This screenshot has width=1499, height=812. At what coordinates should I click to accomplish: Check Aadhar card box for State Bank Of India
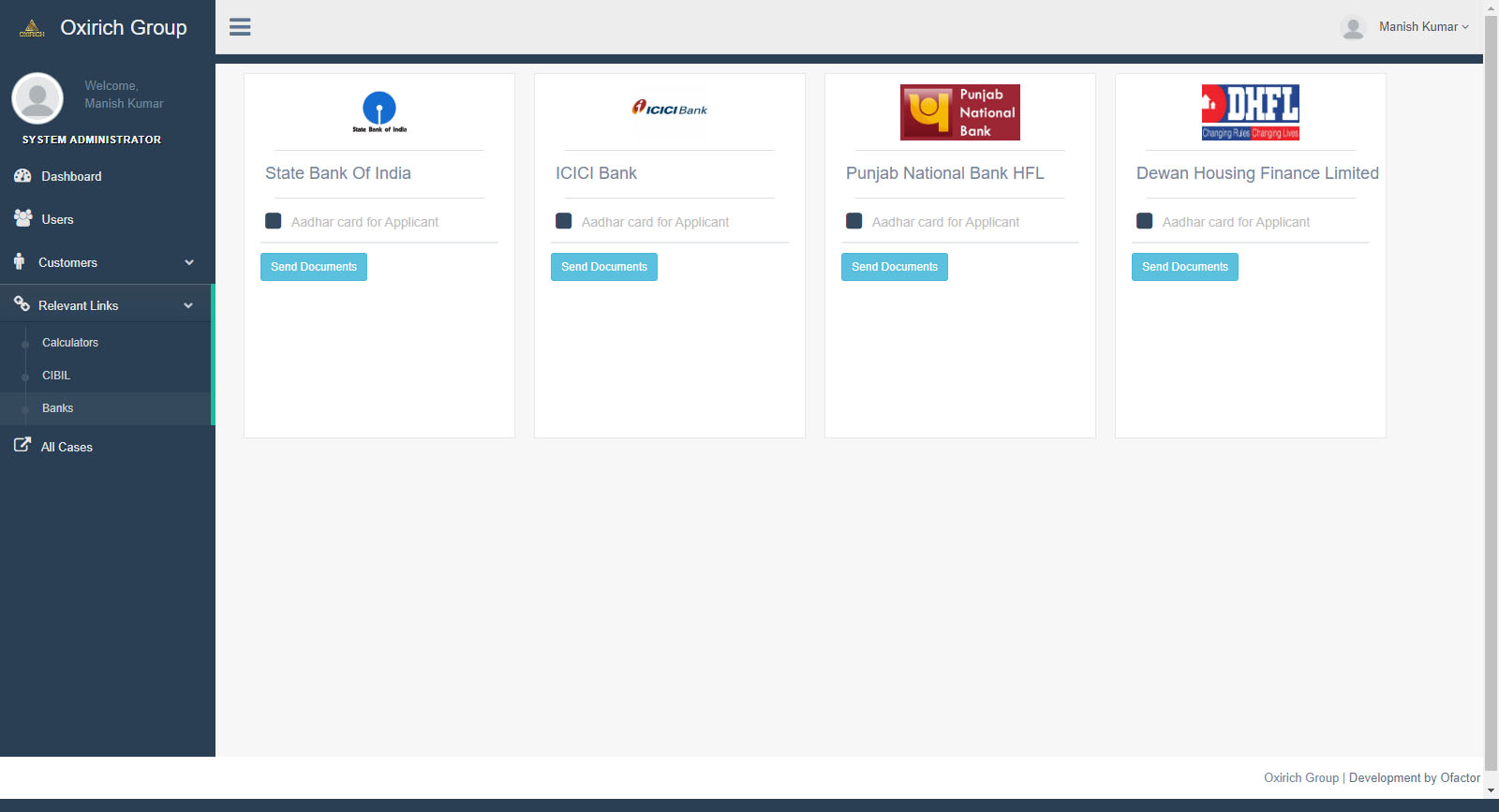point(274,221)
